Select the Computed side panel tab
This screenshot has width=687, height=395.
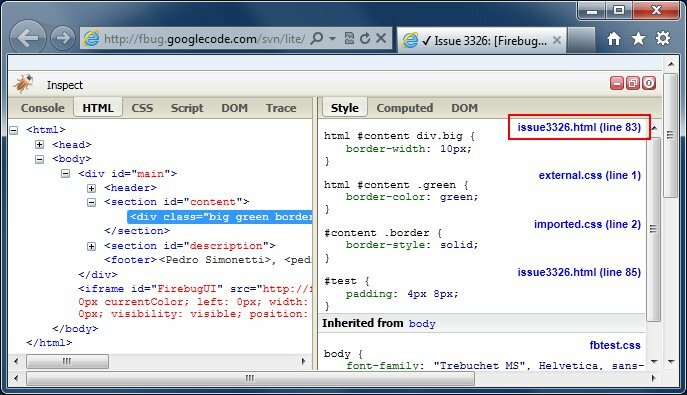pos(405,108)
